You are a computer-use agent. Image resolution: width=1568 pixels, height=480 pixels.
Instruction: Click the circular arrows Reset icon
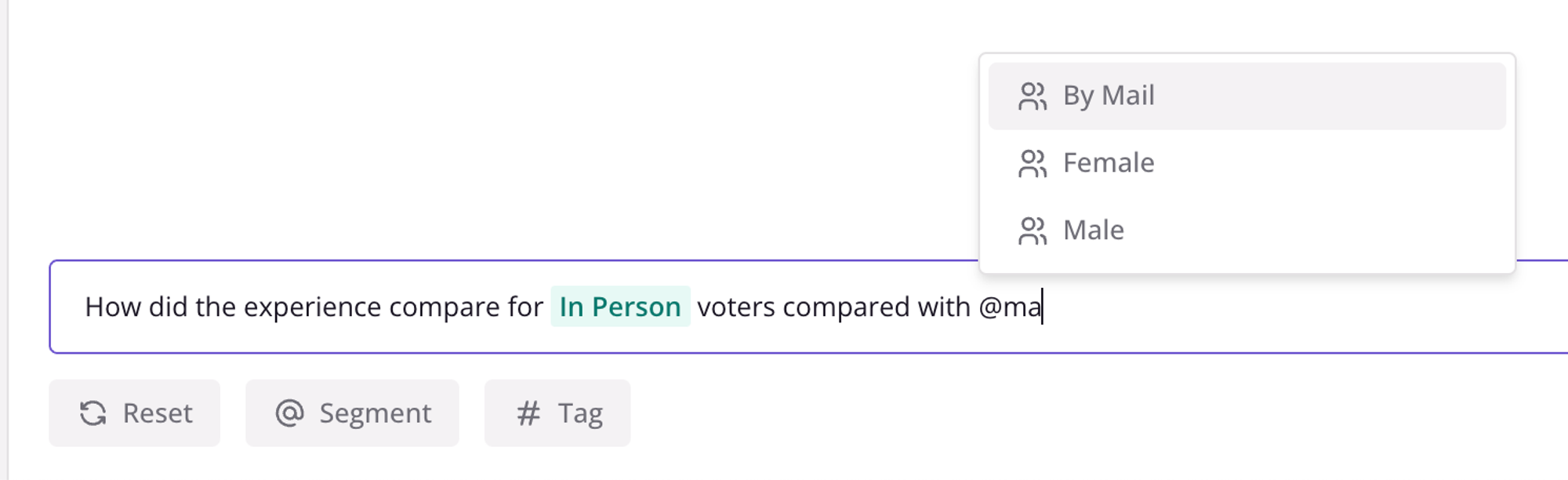93,413
